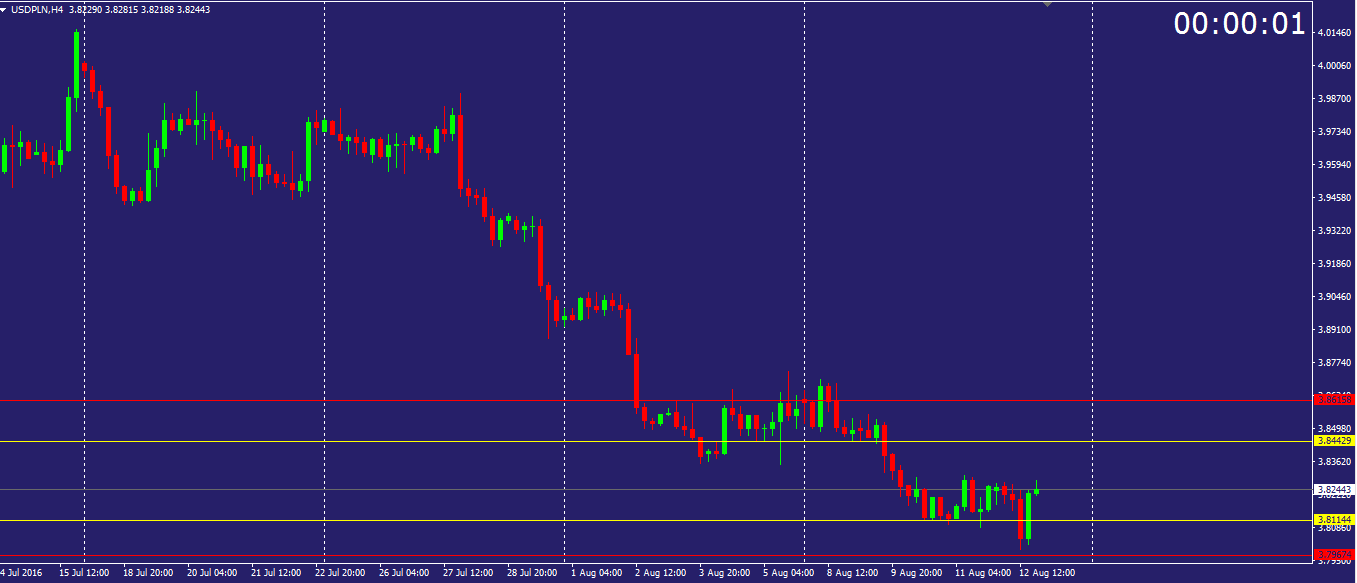Click the yellow 3.81144 price label
Image resolution: width=1357 pixels, height=583 pixels.
click(x=1334, y=520)
